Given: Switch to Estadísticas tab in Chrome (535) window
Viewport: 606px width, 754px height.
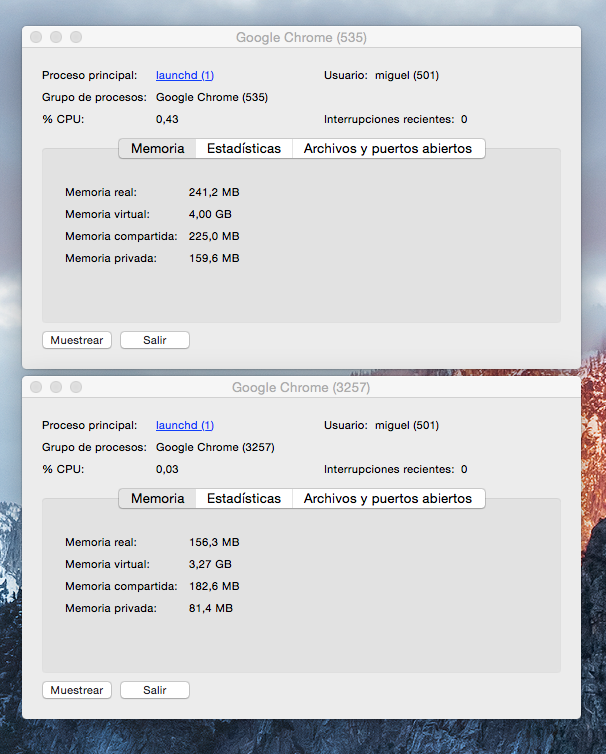Looking at the screenshot, I should click(244, 149).
